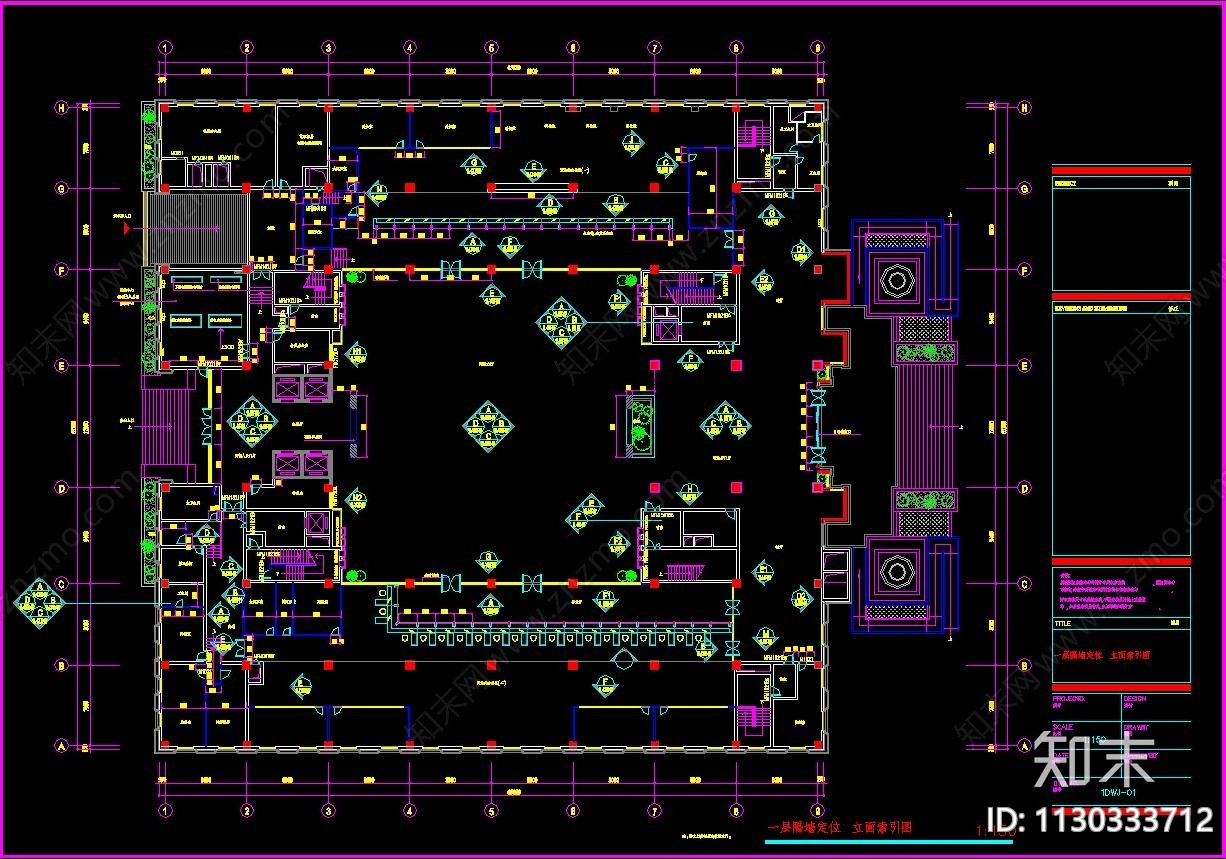Click grid bubble 9 on the top axis row
This screenshot has height=859, width=1226.
(x=817, y=47)
